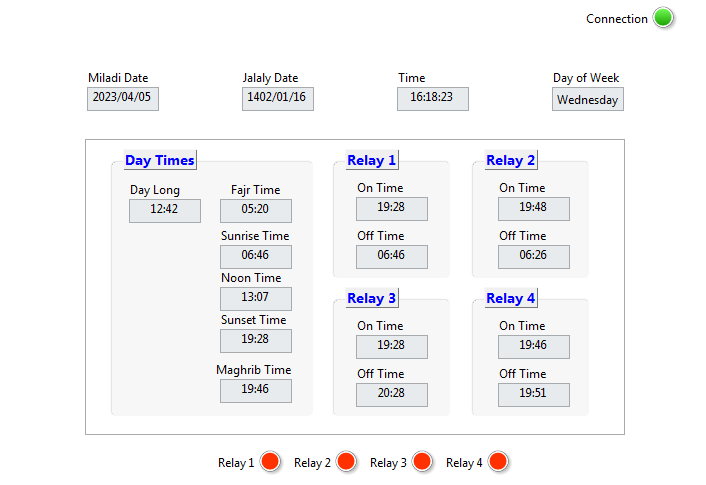This screenshot has width=706, height=485.
Task: Click Relay 3 Off Time field
Action: pyautogui.click(x=392, y=395)
